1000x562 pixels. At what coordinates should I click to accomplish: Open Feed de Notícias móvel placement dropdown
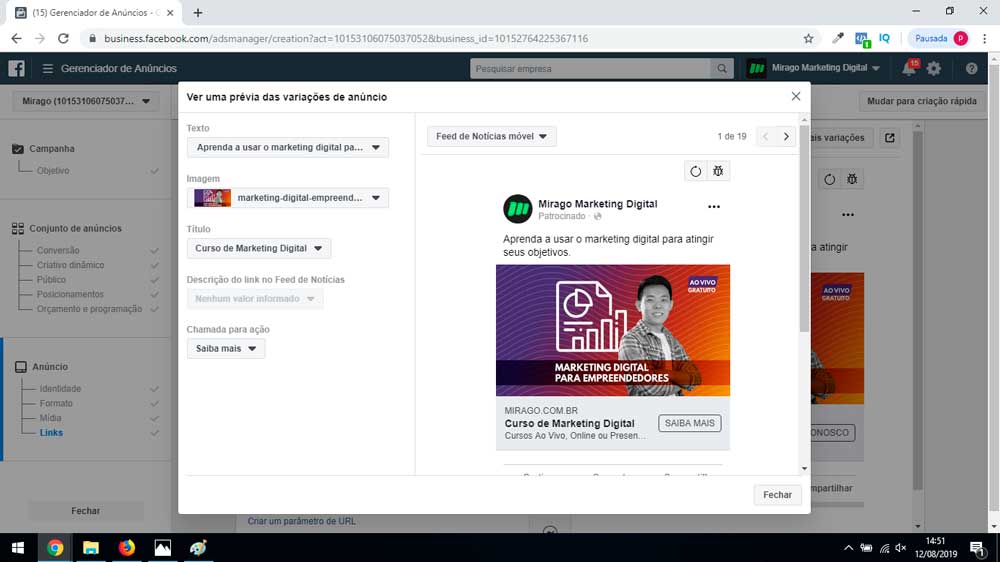492,137
